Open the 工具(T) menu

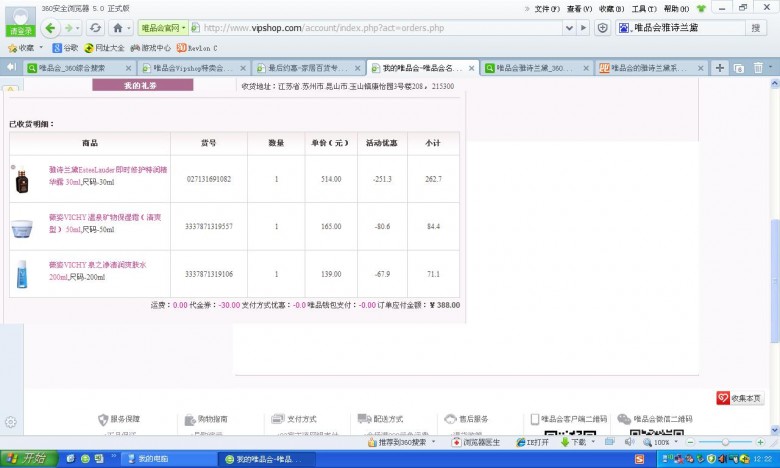[x=644, y=9]
